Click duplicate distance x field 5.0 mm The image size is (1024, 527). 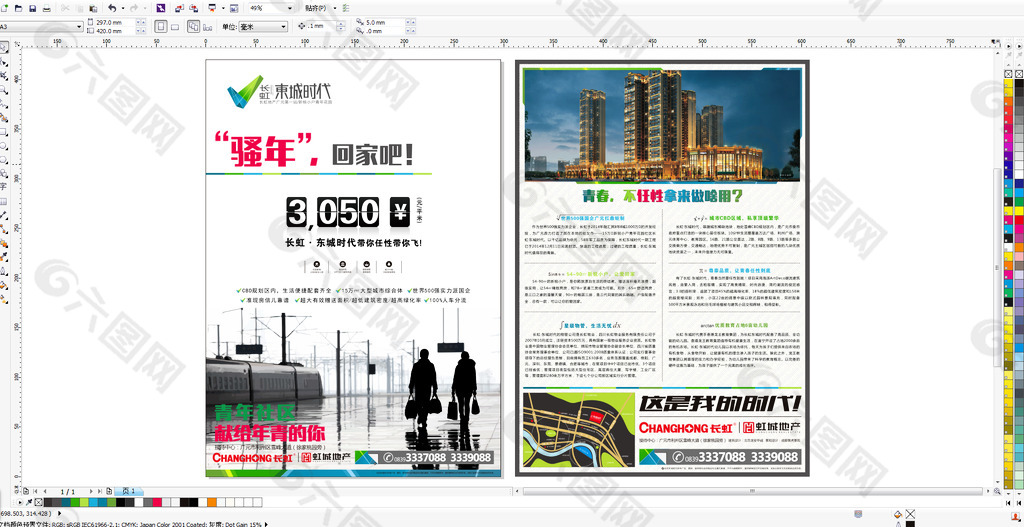(x=385, y=22)
